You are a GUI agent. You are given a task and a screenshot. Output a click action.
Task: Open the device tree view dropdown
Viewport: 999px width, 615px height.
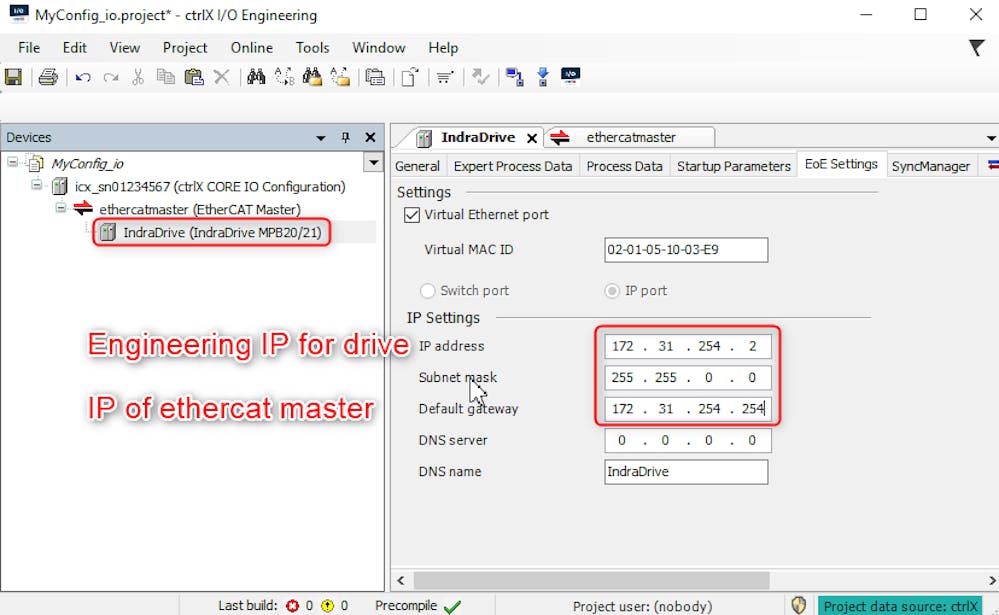[373, 163]
